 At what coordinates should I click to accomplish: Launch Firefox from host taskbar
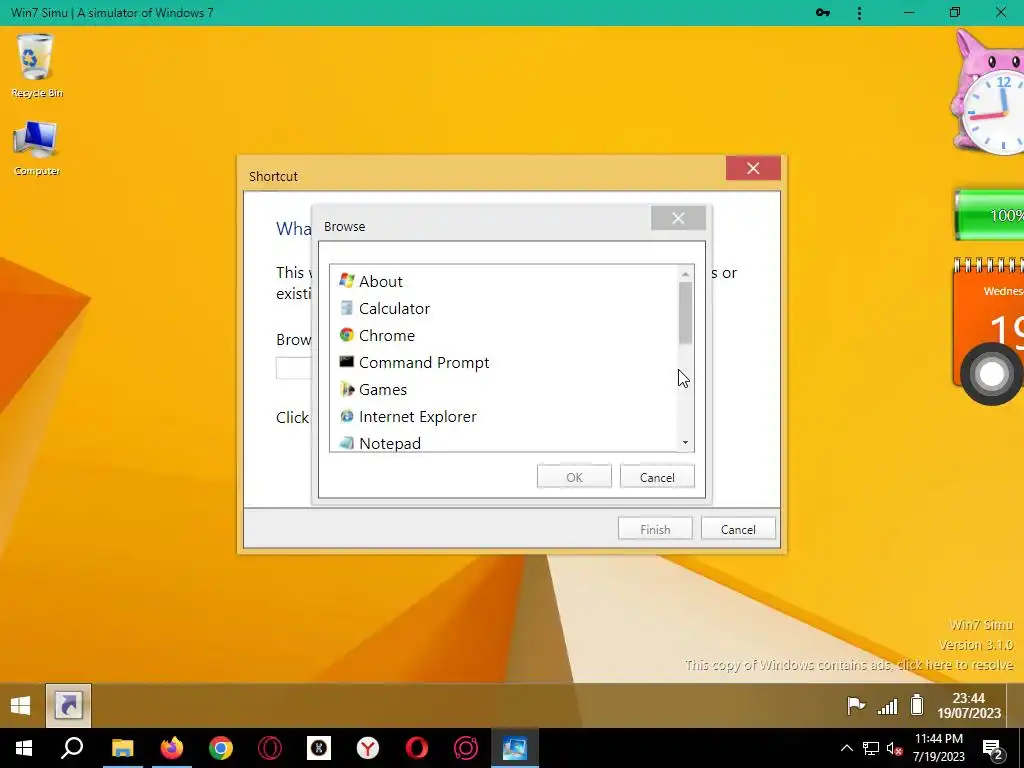tap(172, 748)
